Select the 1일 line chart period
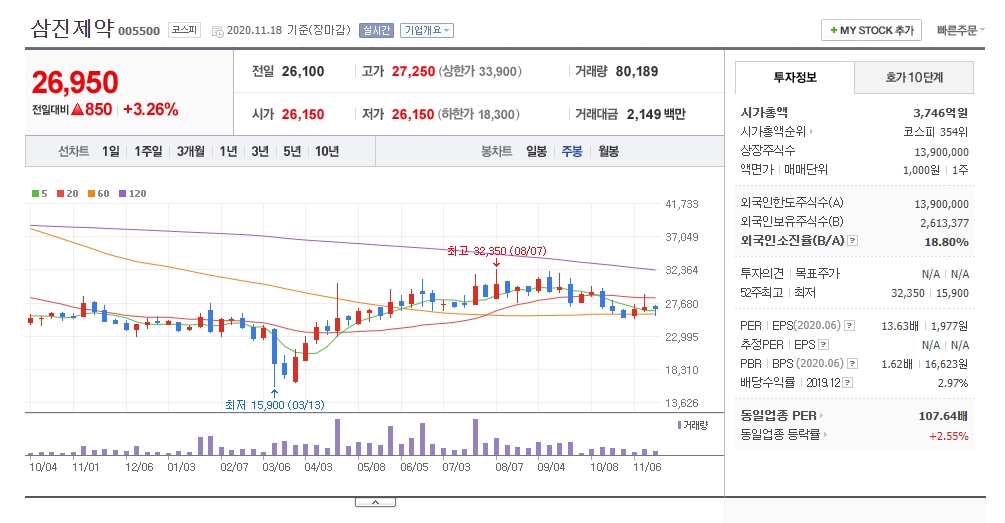The image size is (1005, 523). point(111,151)
